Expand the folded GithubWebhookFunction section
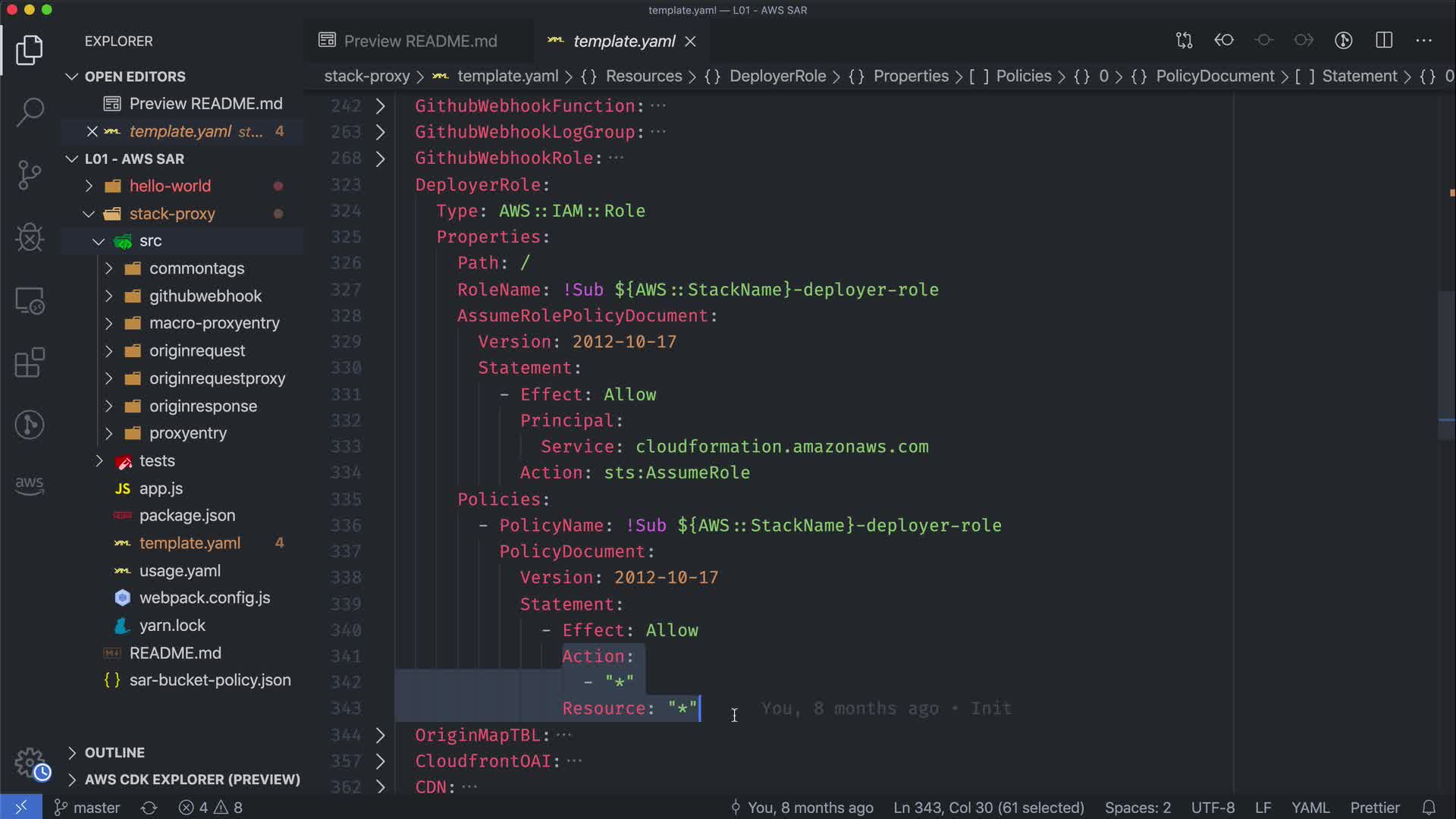Image resolution: width=1456 pixels, height=819 pixels. pyautogui.click(x=381, y=106)
